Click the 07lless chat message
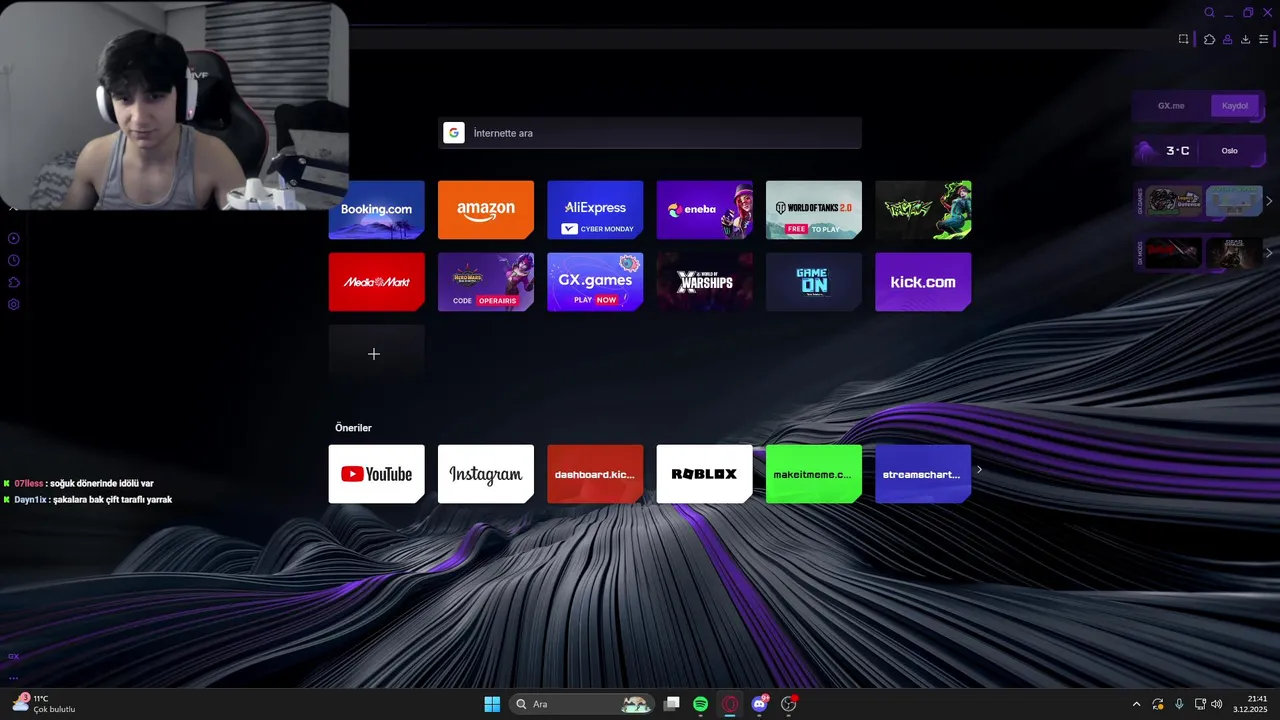 [79, 483]
